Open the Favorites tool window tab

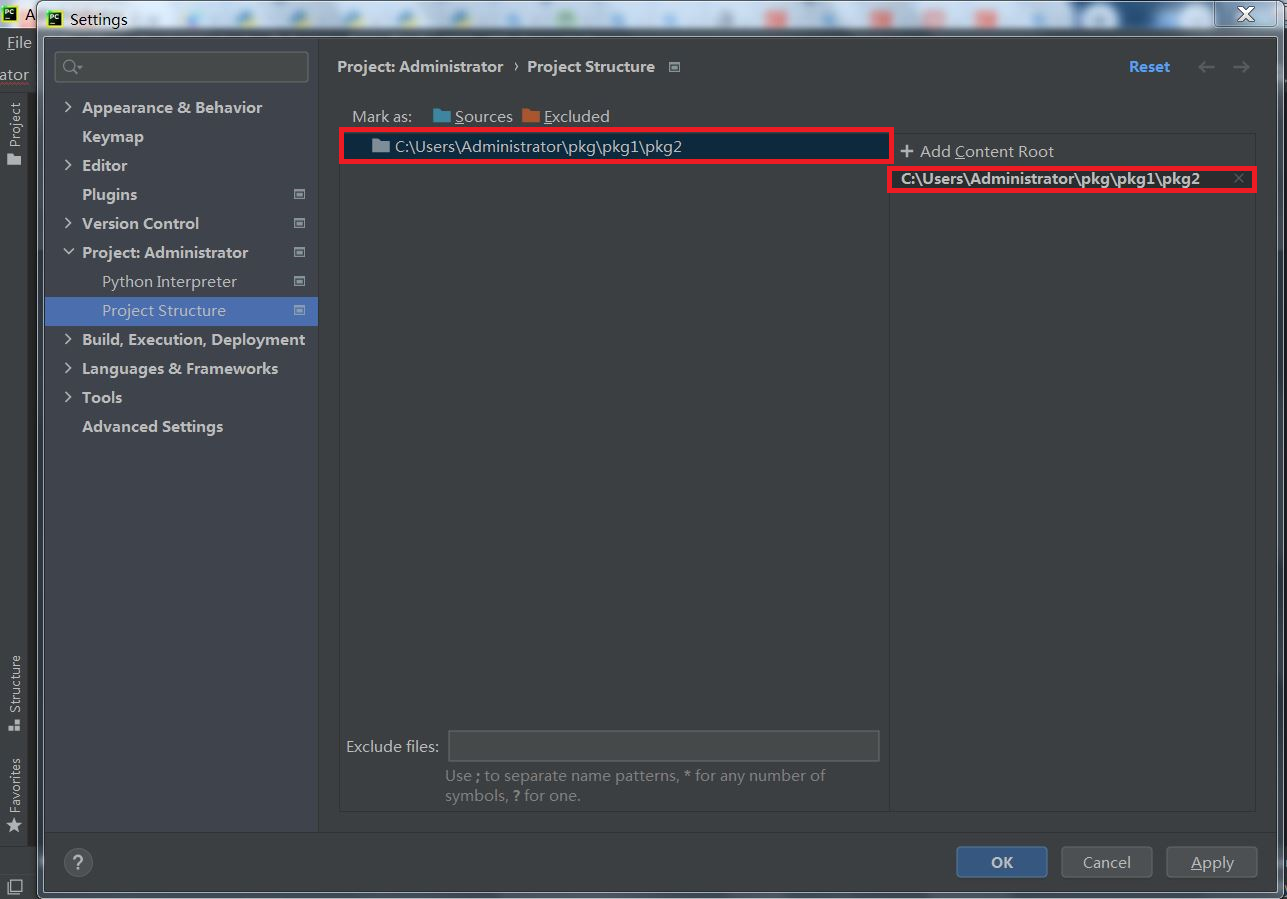[14, 795]
